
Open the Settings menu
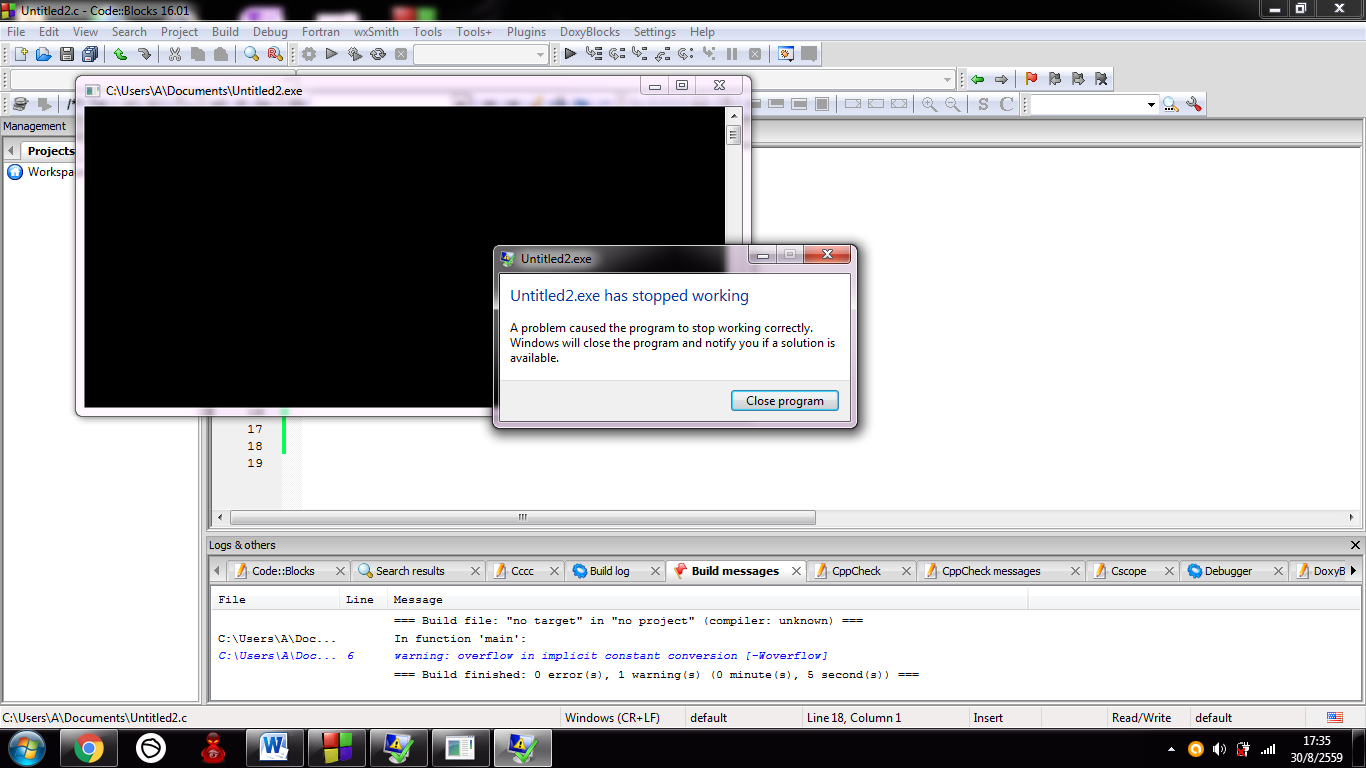pos(655,32)
